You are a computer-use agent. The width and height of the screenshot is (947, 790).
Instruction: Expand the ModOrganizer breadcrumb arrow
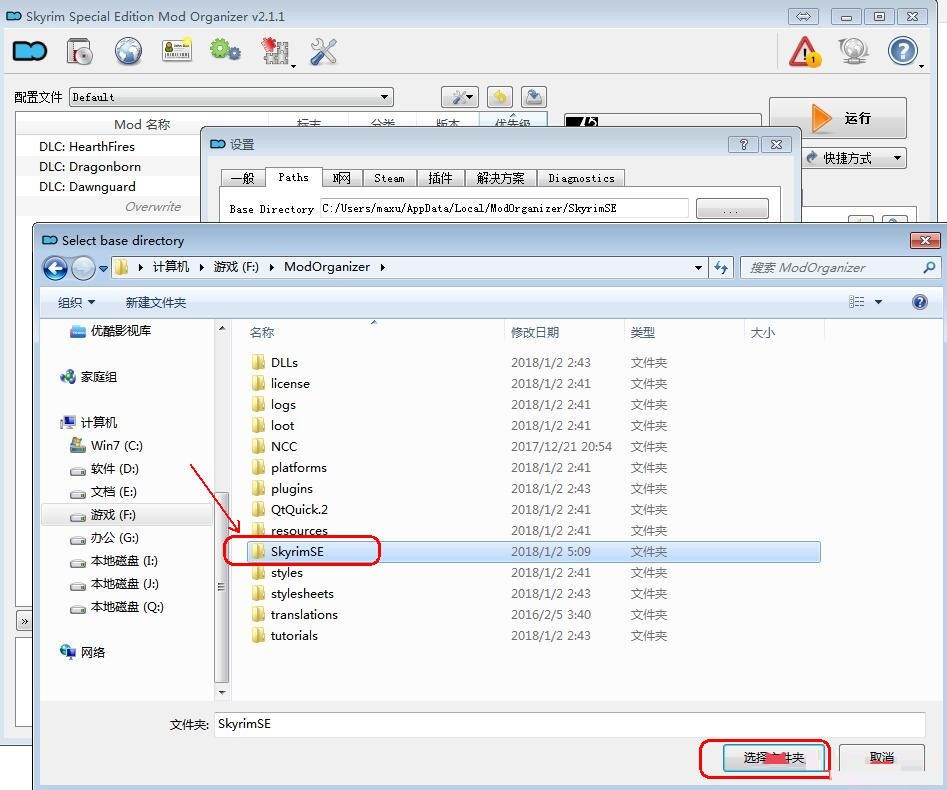point(382,267)
